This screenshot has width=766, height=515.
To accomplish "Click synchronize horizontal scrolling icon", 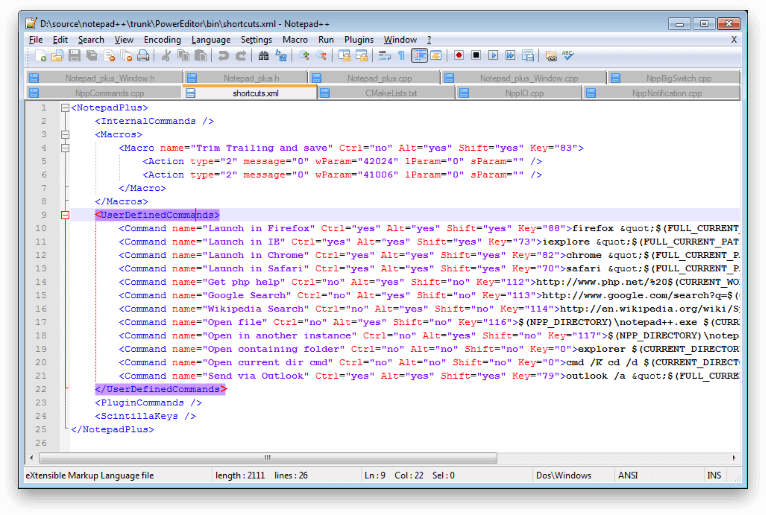I will point(362,56).
